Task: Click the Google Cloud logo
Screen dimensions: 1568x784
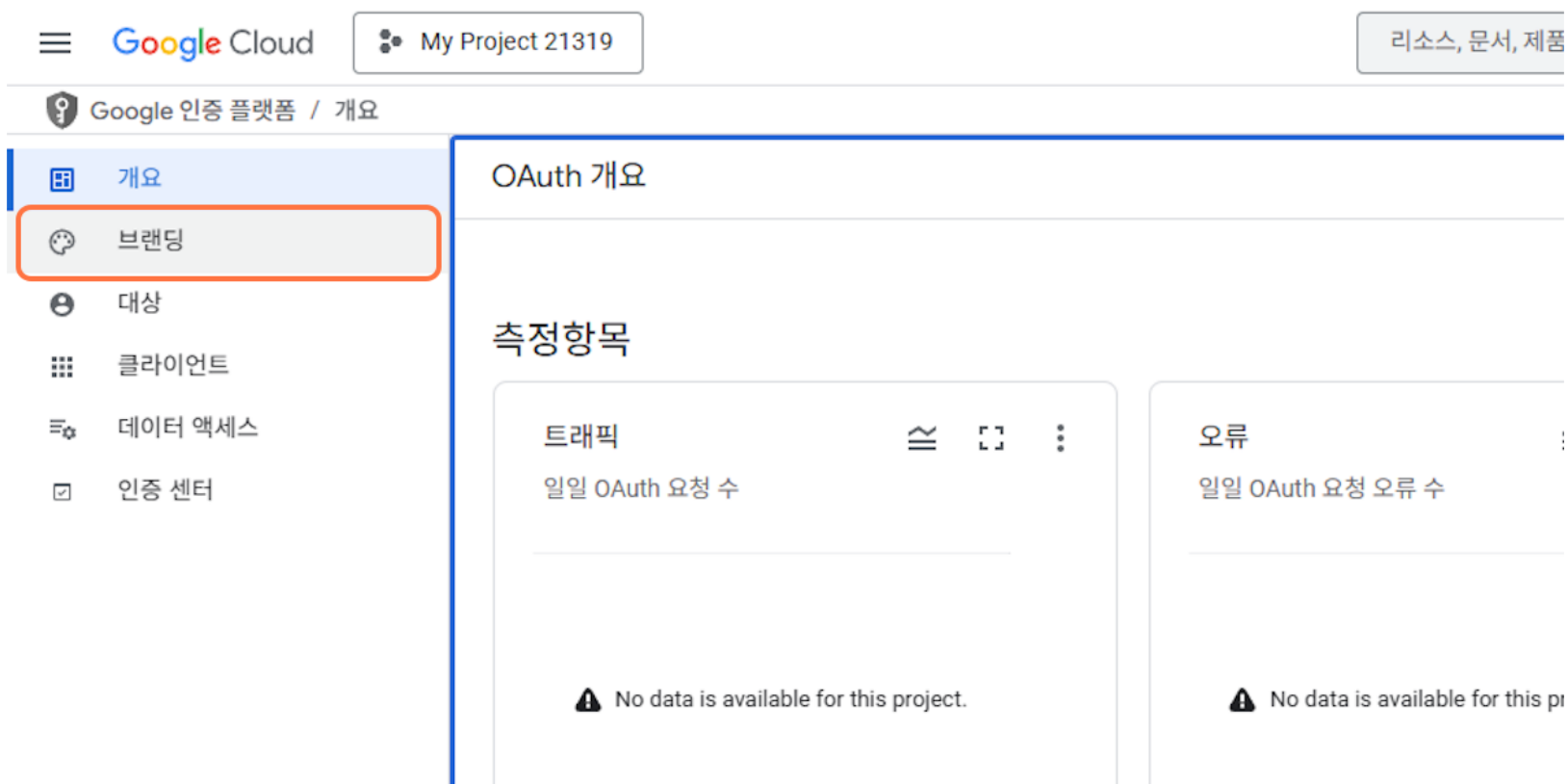Action: coord(213,42)
